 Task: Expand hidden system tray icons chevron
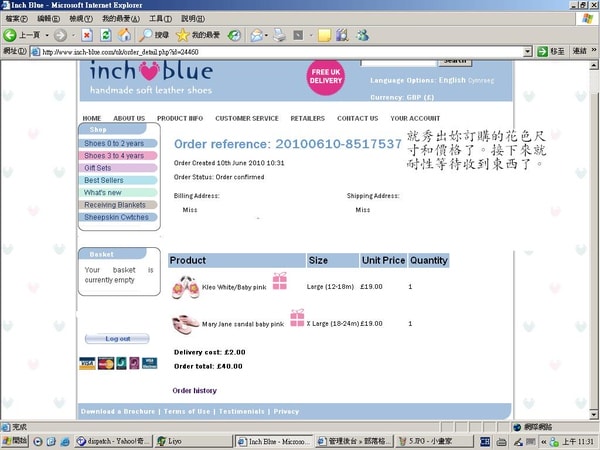pos(543,442)
